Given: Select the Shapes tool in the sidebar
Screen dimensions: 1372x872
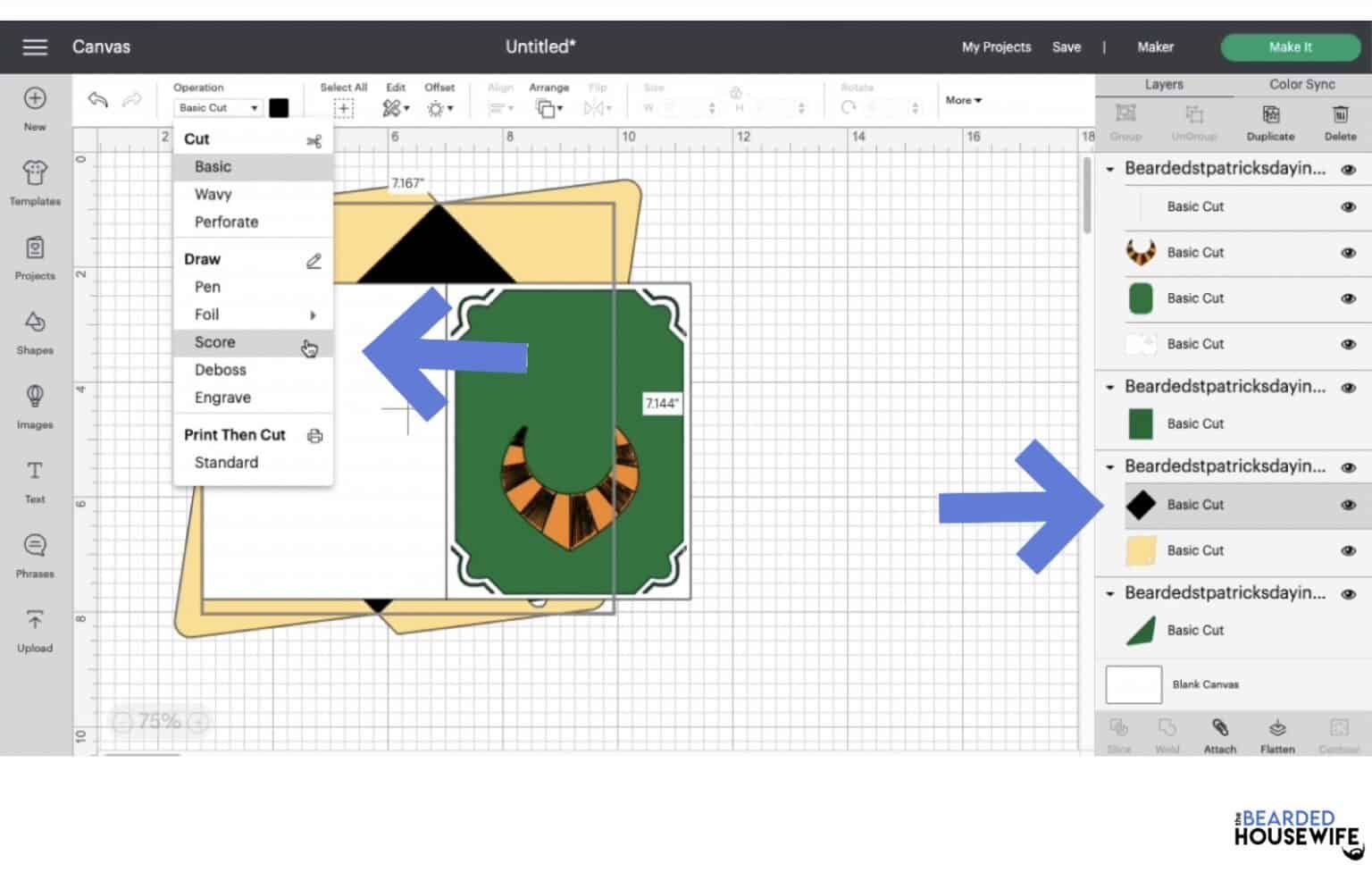Looking at the screenshot, I should coord(34,331).
